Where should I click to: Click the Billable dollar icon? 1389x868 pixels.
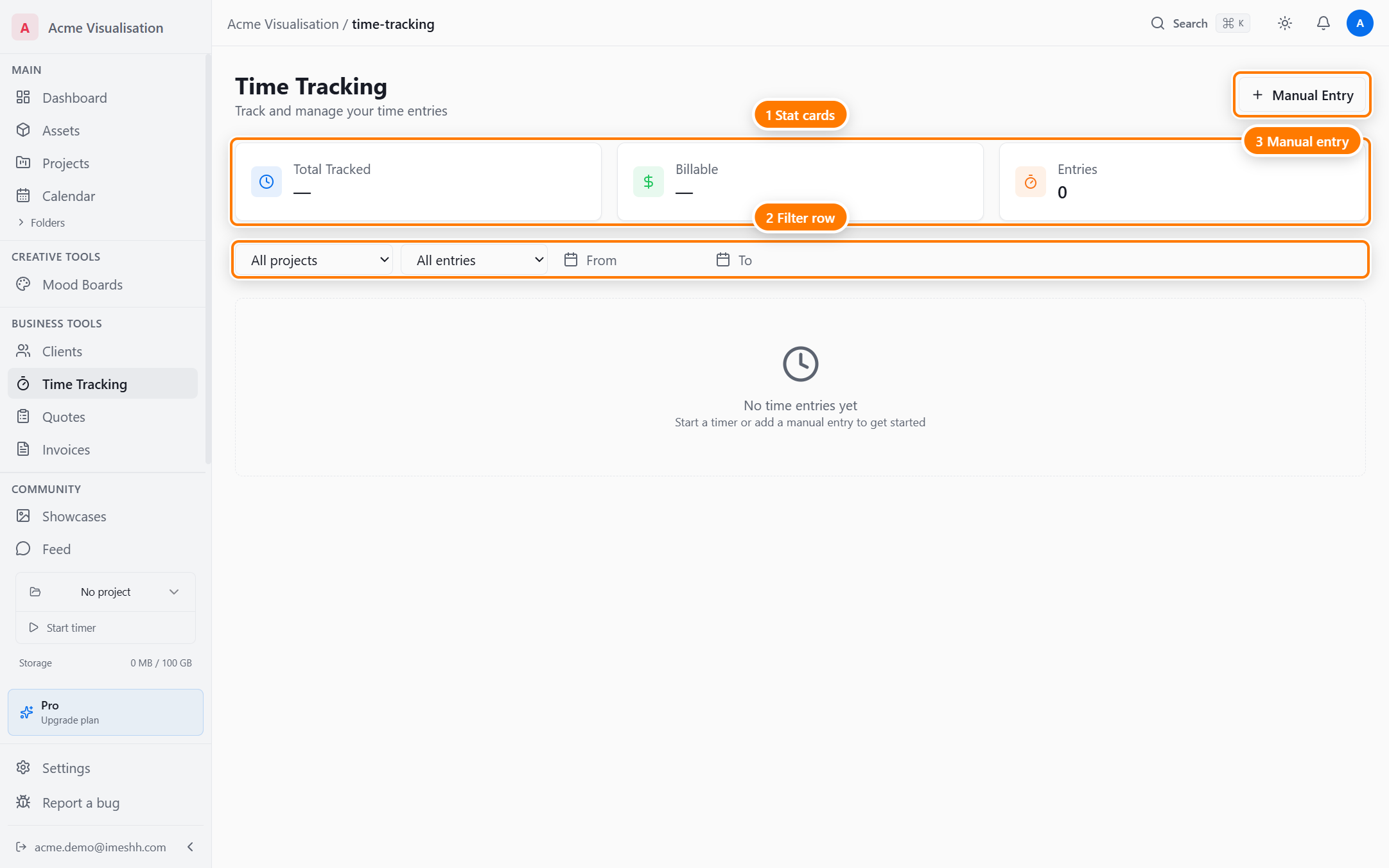(x=649, y=182)
